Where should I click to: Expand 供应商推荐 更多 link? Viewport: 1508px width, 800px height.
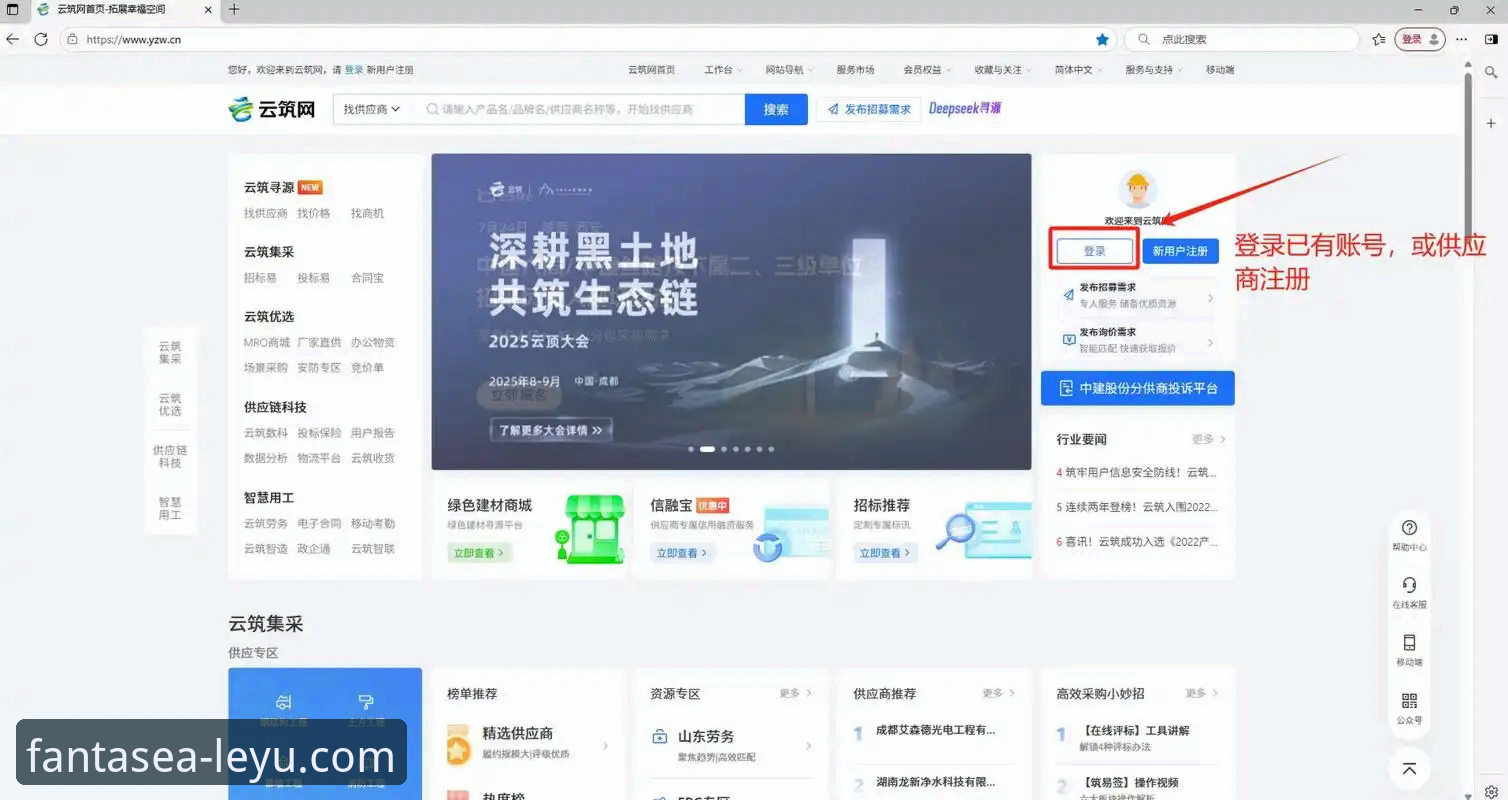(998, 693)
